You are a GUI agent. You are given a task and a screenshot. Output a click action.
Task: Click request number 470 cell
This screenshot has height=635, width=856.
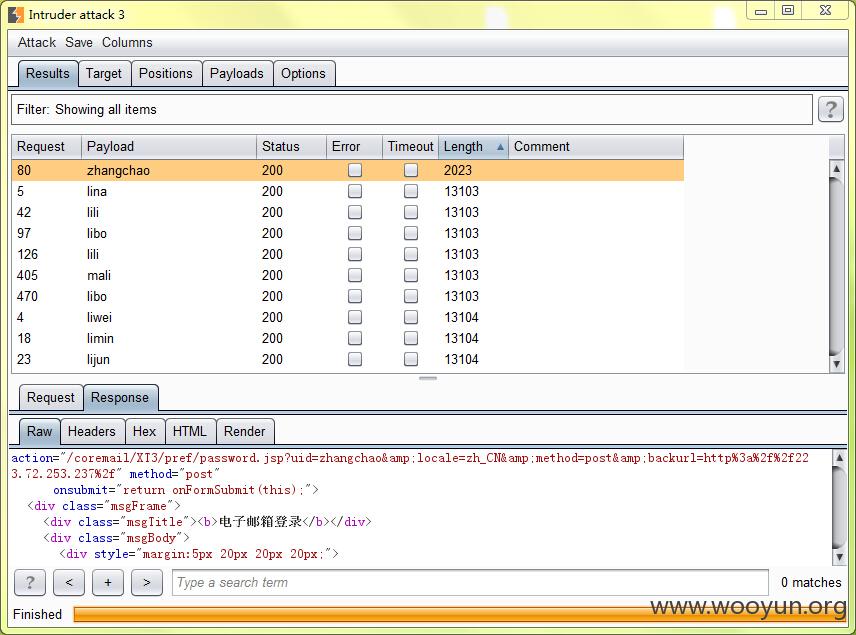46,296
